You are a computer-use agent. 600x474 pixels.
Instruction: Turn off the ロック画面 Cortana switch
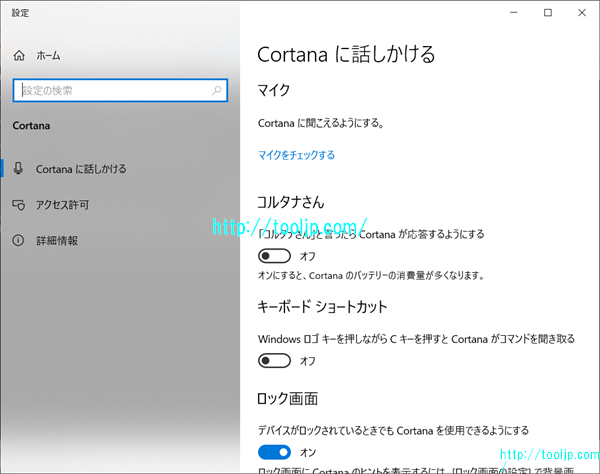(274, 452)
